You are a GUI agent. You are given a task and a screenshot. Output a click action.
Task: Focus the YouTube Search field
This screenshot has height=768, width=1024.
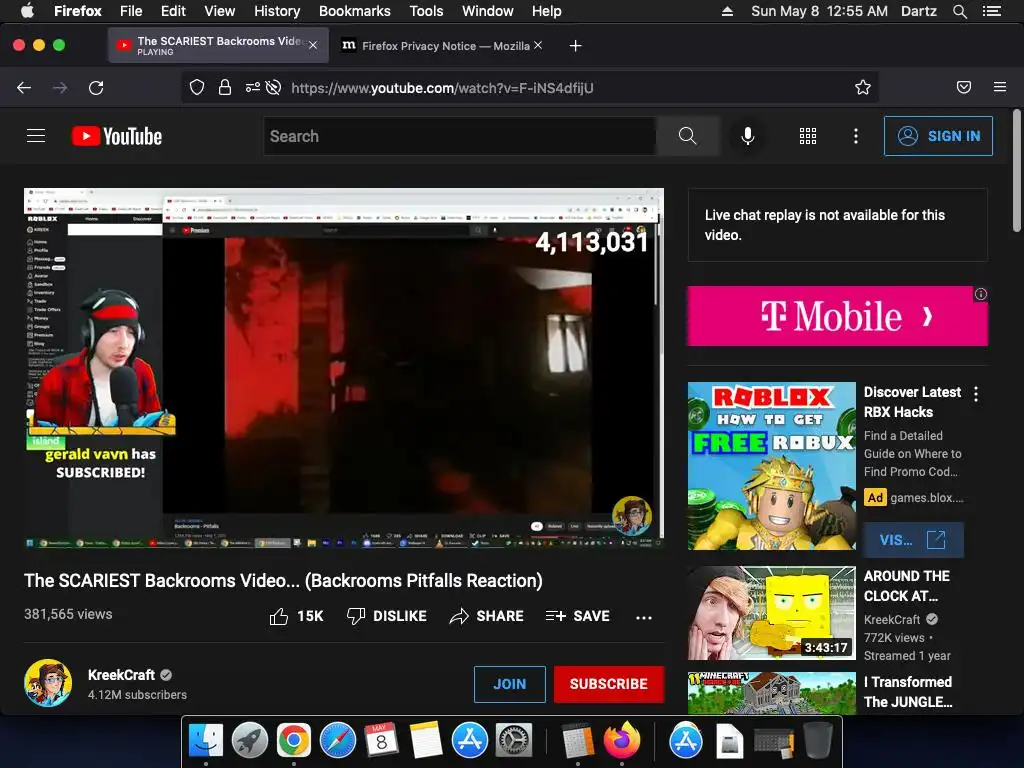(460, 136)
